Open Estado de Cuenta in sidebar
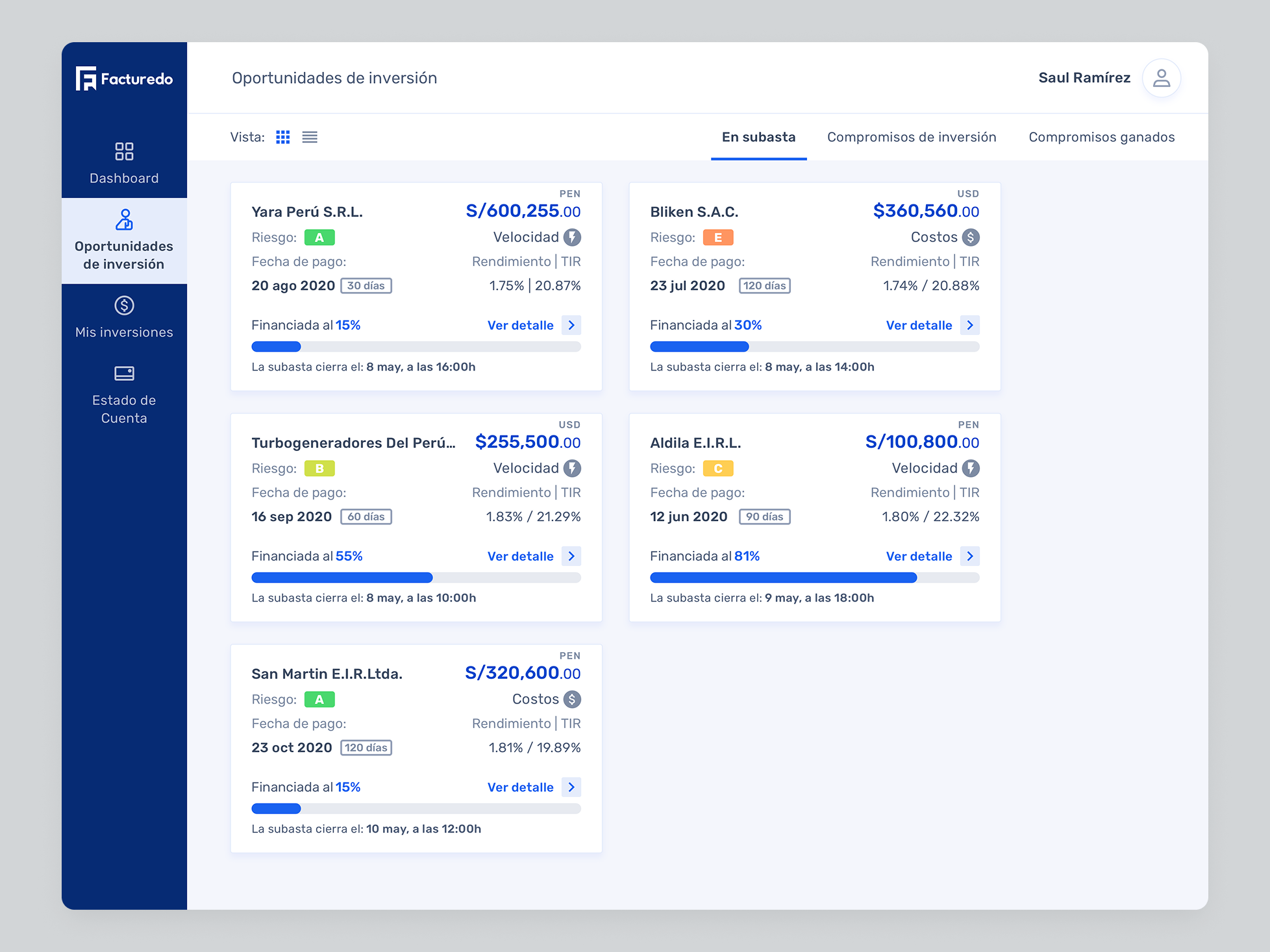Screen dimensions: 1270x952 (x=124, y=395)
